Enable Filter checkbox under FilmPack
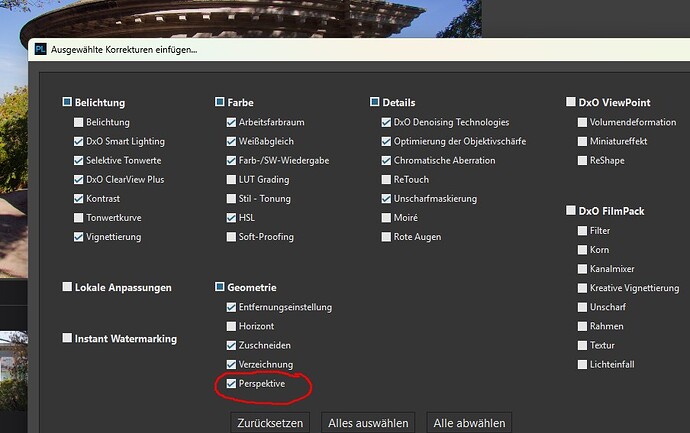Image resolution: width=690 pixels, height=433 pixels. pyautogui.click(x=582, y=231)
